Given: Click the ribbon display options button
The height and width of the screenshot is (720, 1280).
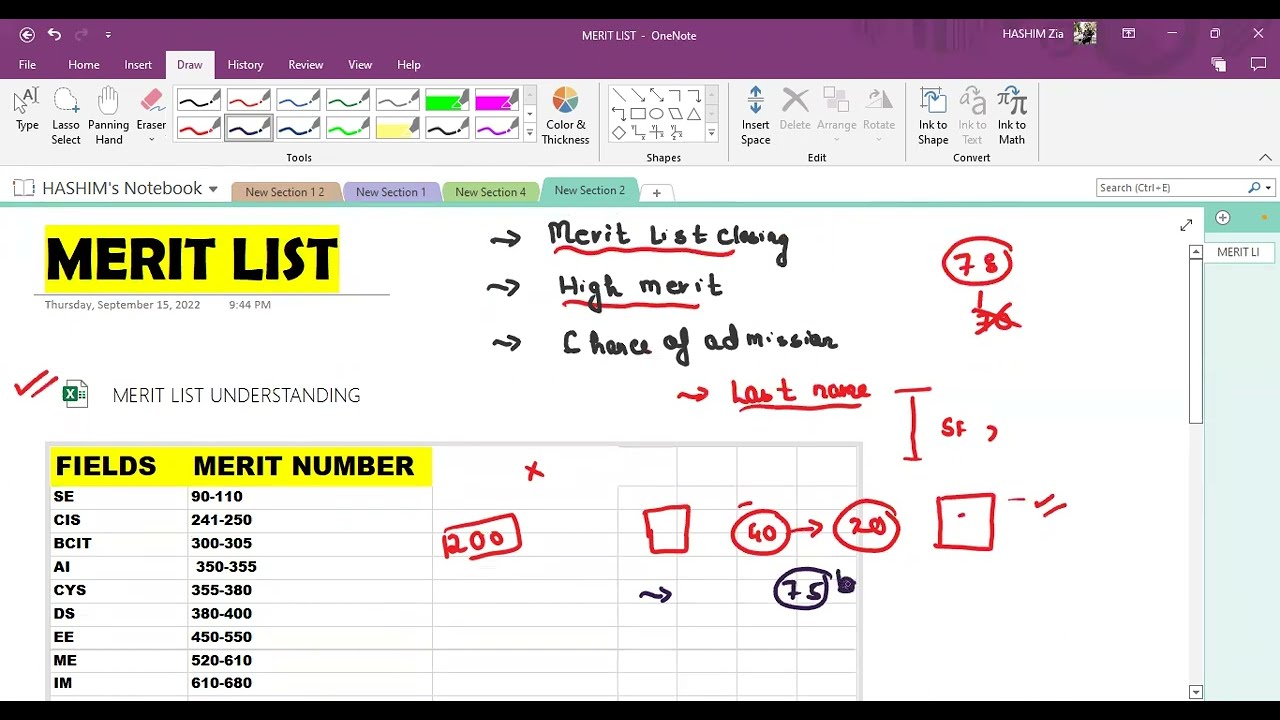Looking at the screenshot, I should [x=1128, y=34].
